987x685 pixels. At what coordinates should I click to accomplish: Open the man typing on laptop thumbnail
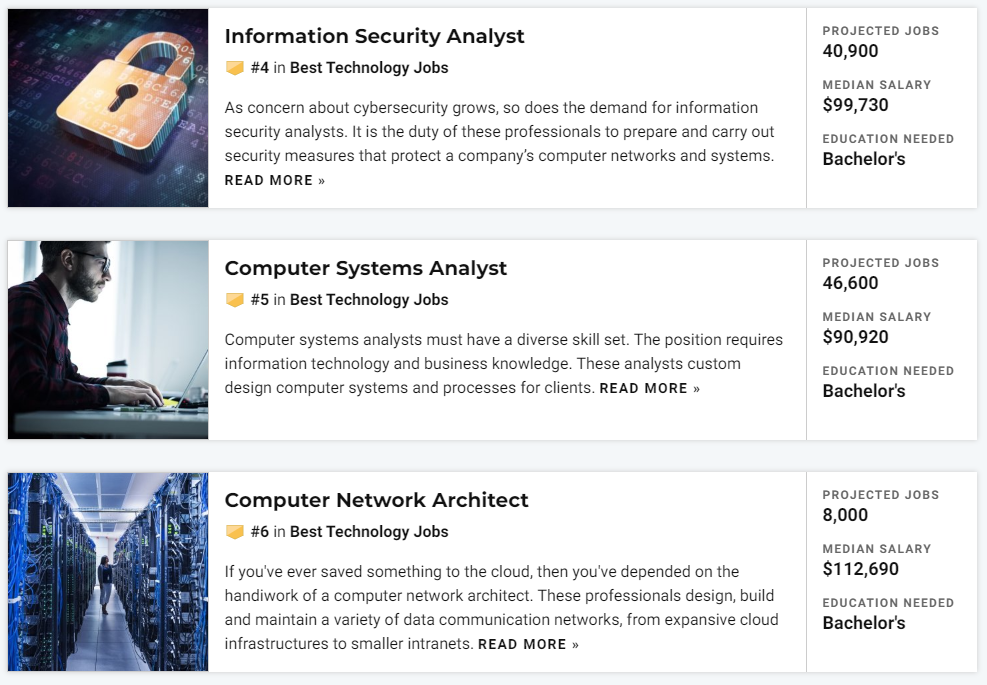[108, 340]
